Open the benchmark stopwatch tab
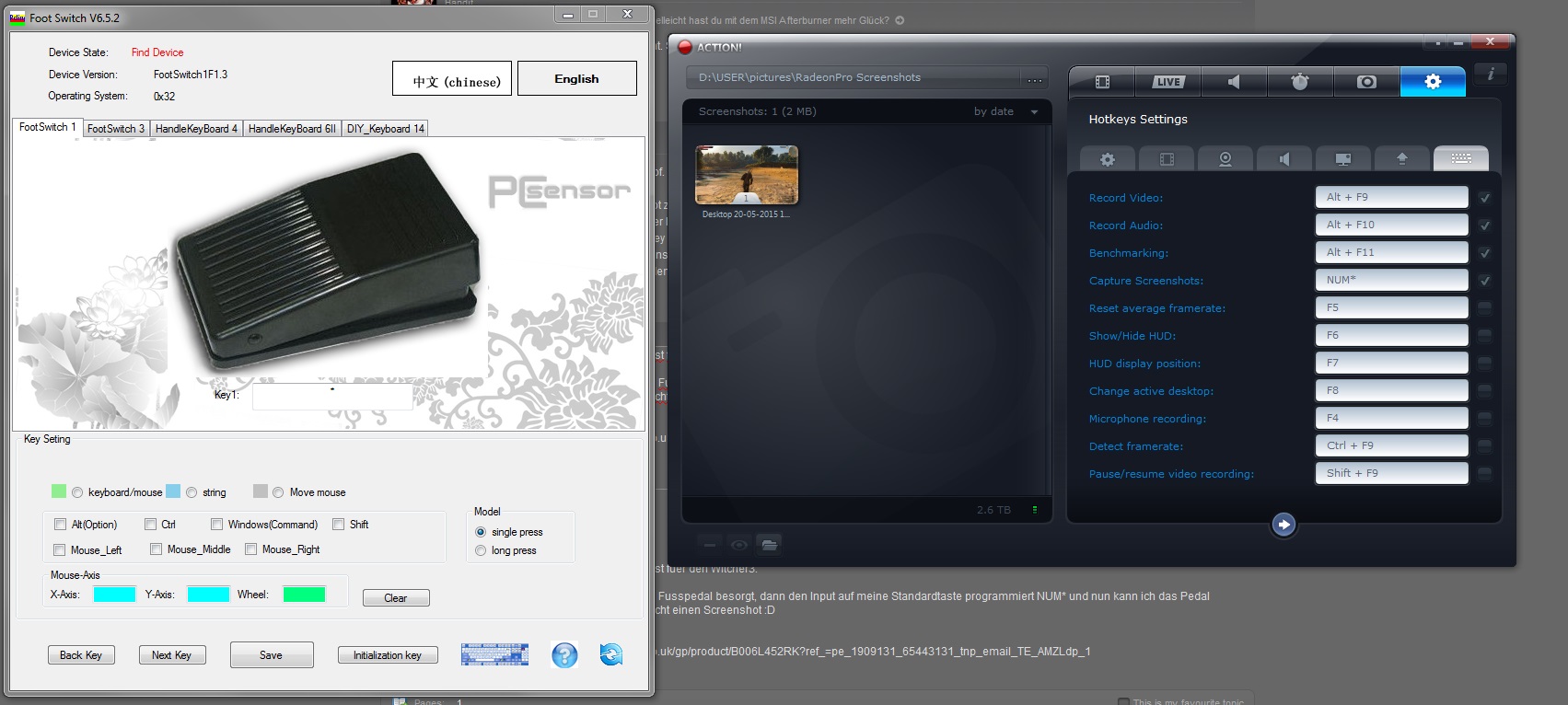Image resolution: width=1568 pixels, height=705 pixels. tap(1300, 82)
